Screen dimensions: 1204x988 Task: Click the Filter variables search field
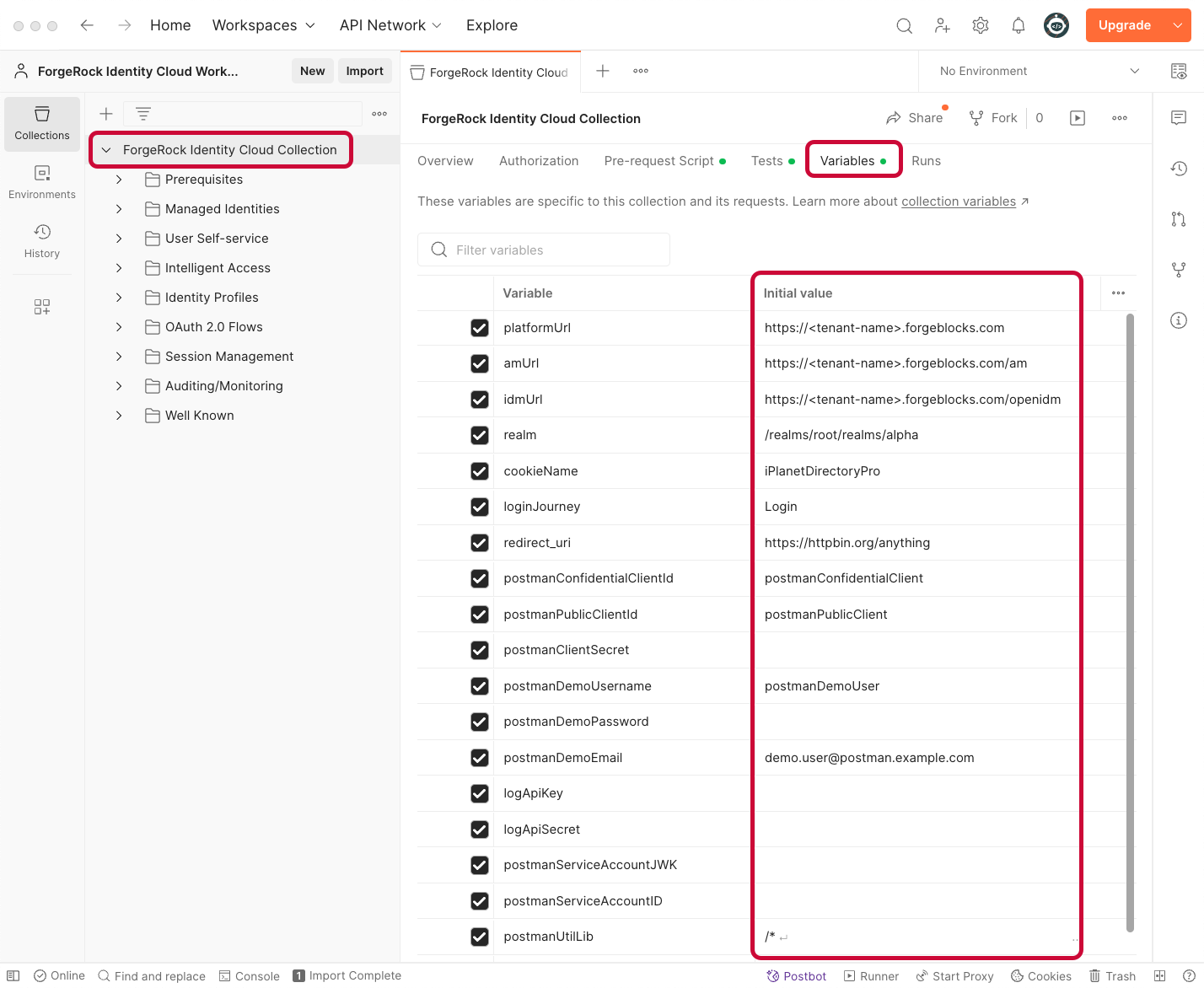(x=543, y=250)
